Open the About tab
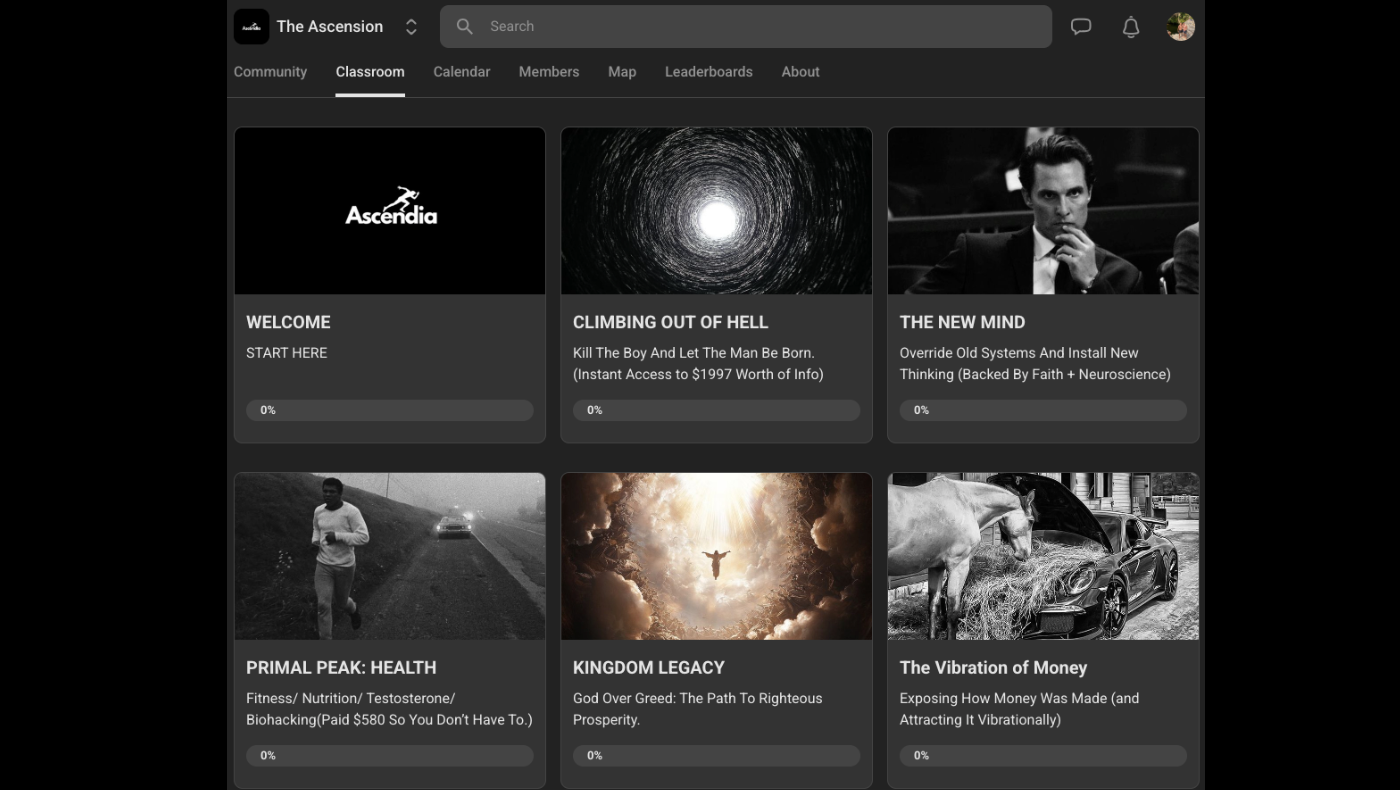This screenshot has height=790, width=1400. coord(800,72)
